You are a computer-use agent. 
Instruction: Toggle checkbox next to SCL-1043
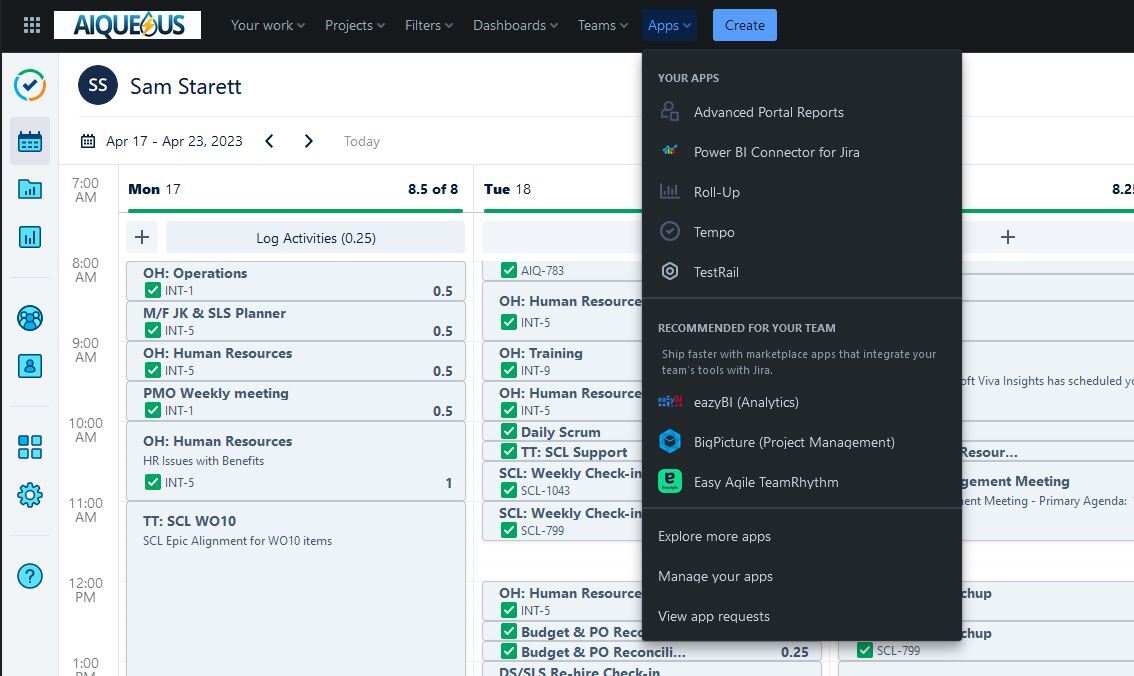point(509,491)
